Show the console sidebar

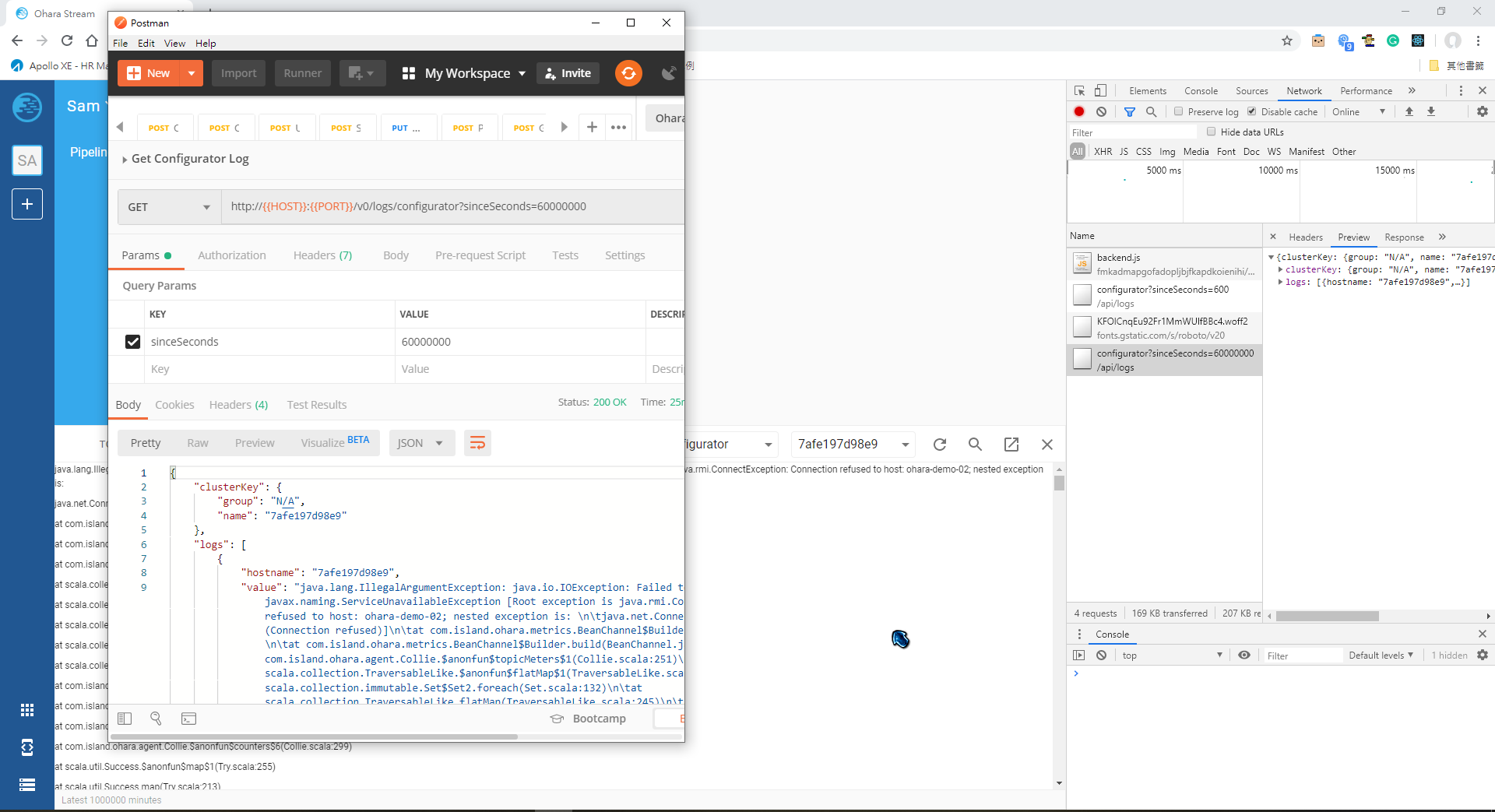point(1078,656)
